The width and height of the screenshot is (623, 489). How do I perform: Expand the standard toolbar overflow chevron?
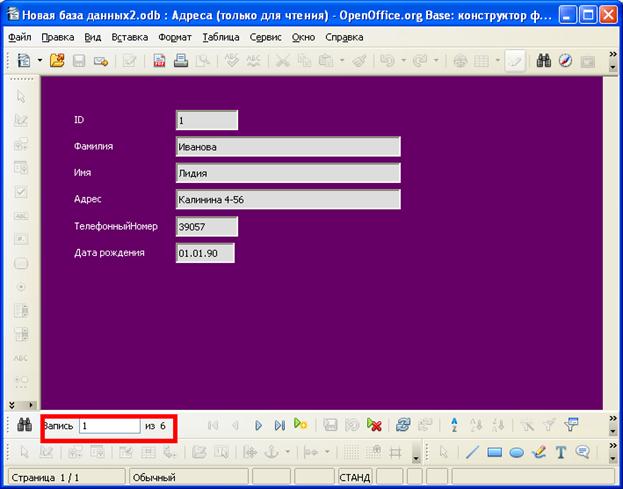pyautogui.click(x=613, y=54)
